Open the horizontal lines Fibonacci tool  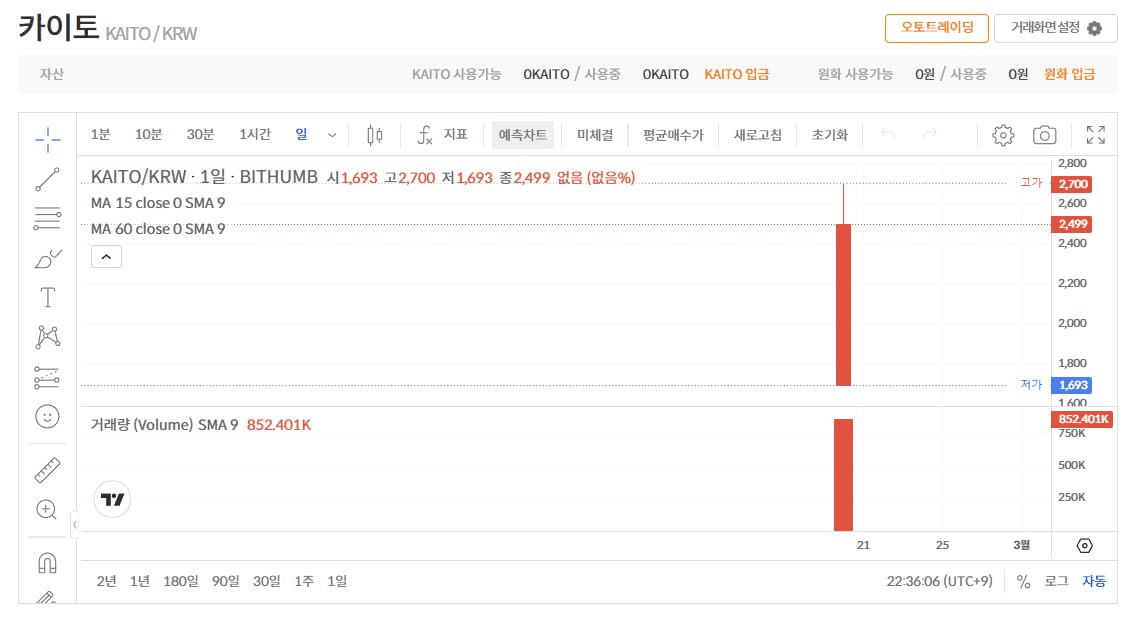(48, 218)
